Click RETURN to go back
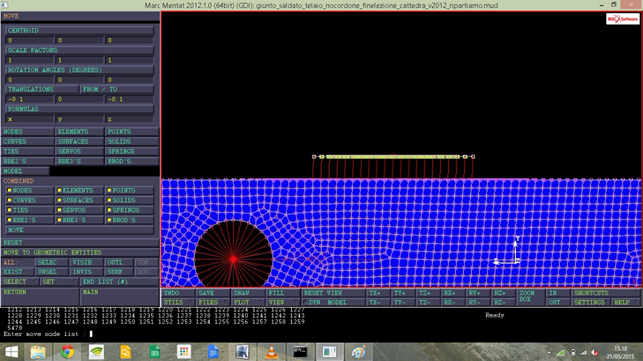The image size is (643, 361). pos(40,296)
